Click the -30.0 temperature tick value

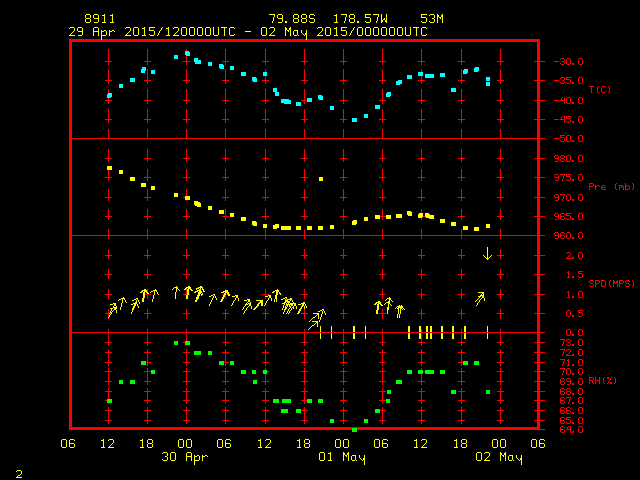pos(568,62)
